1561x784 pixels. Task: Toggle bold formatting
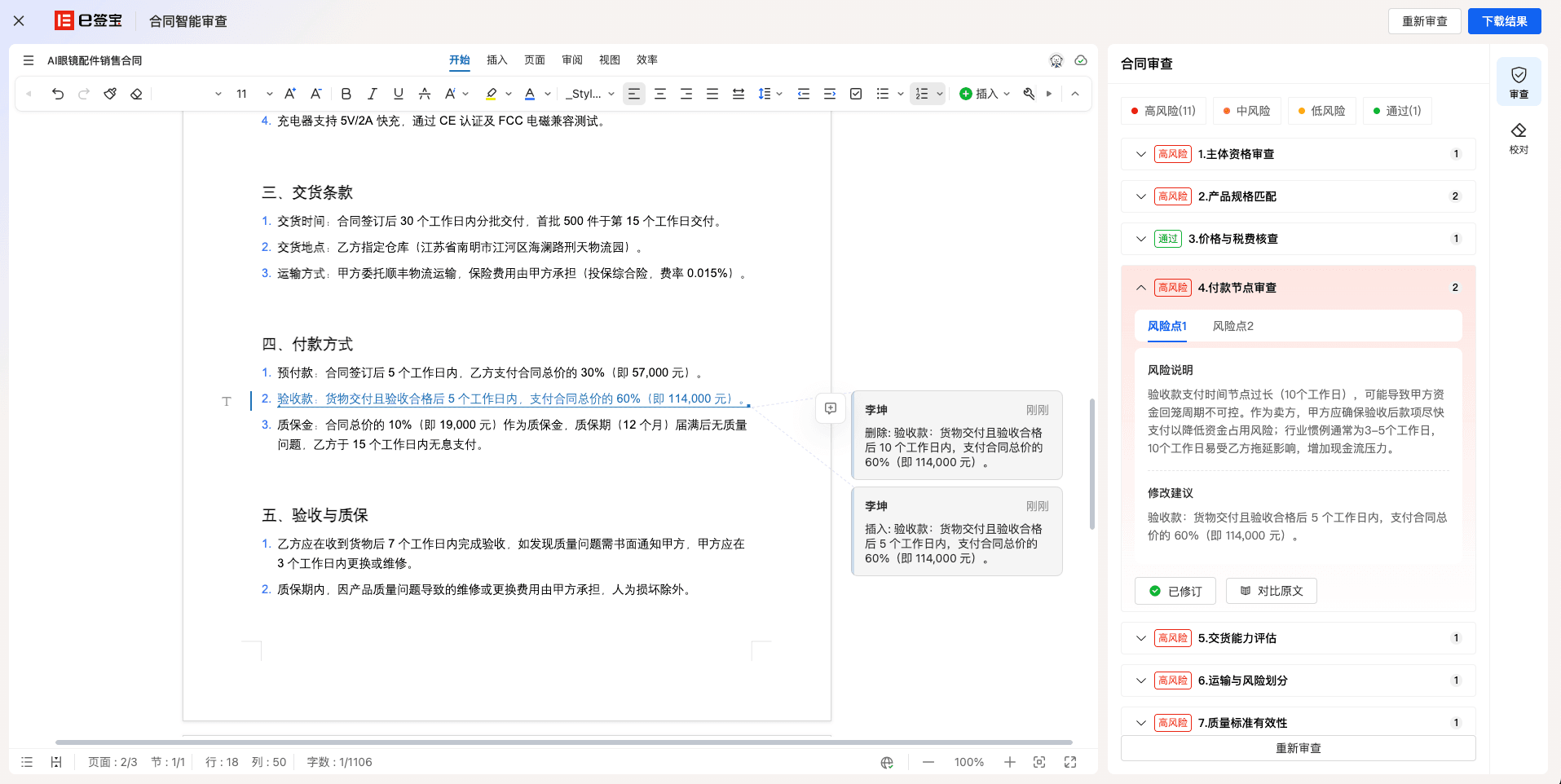[346, 94]
